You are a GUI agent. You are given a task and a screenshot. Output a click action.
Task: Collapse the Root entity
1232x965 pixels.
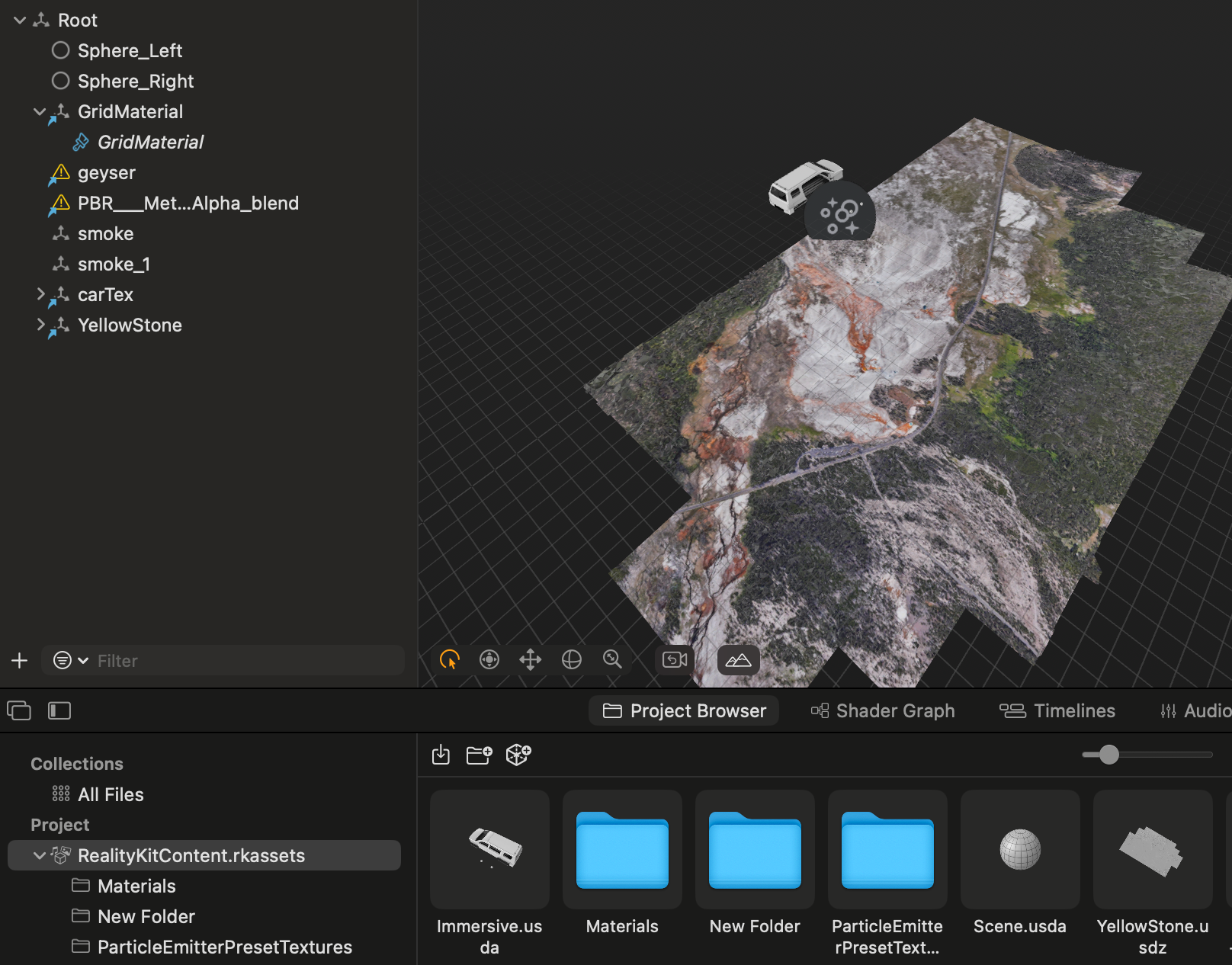coord(20,20)
